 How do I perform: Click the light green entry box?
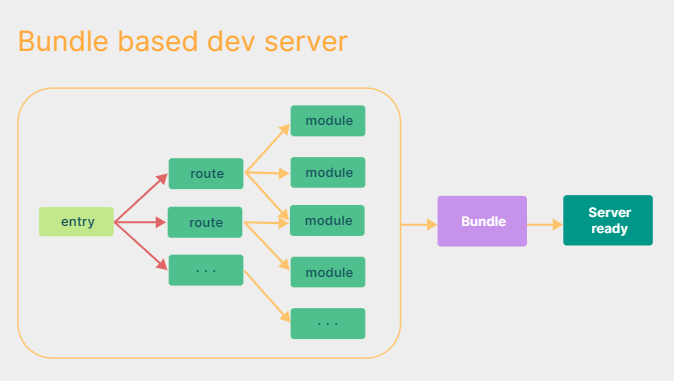pos(77,222)
